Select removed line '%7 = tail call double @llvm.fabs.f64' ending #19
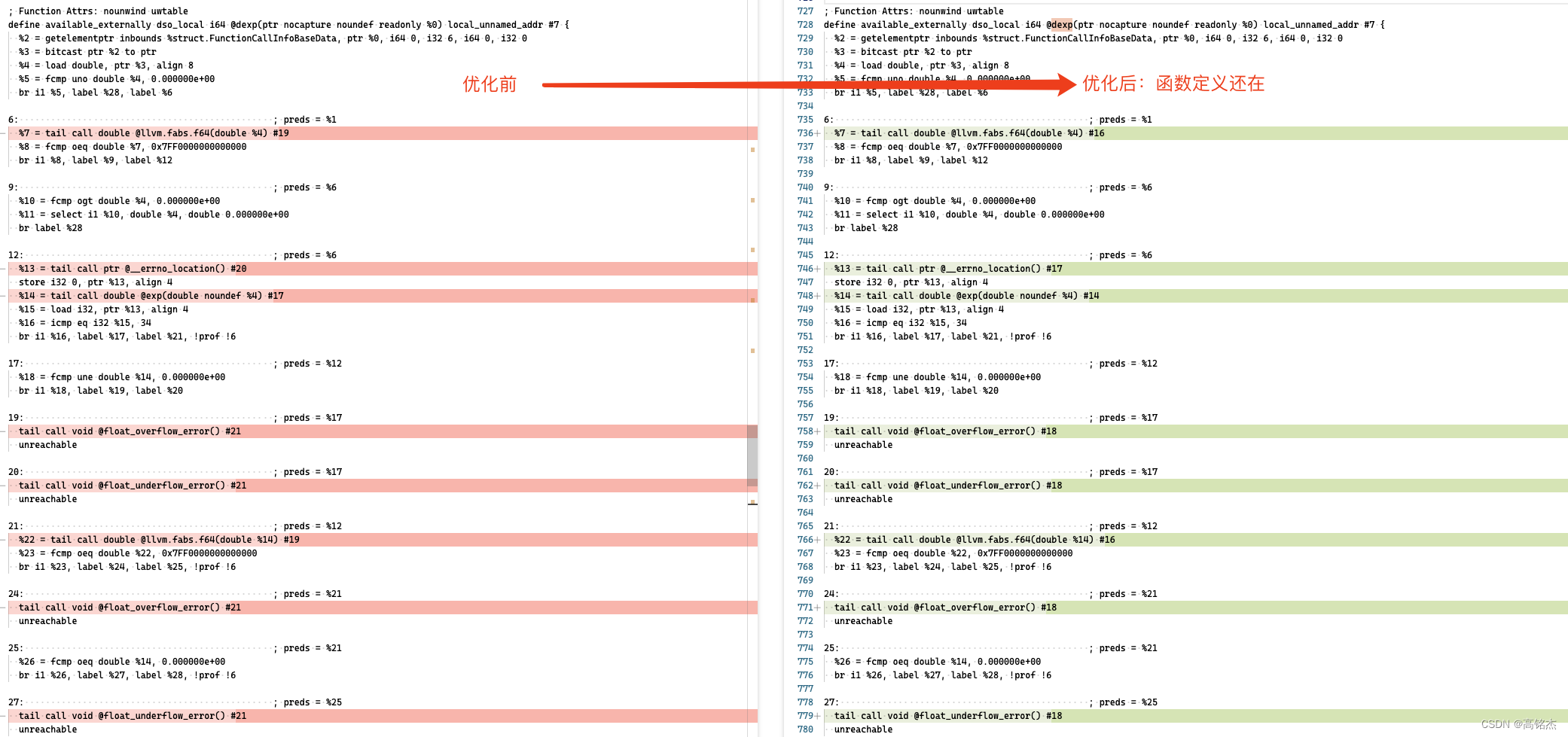 383,133
